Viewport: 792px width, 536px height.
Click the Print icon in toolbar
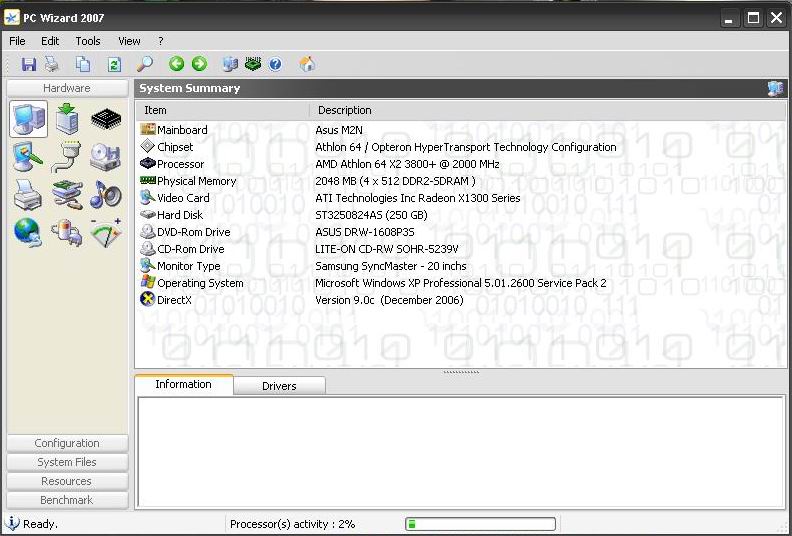[52, 64]
